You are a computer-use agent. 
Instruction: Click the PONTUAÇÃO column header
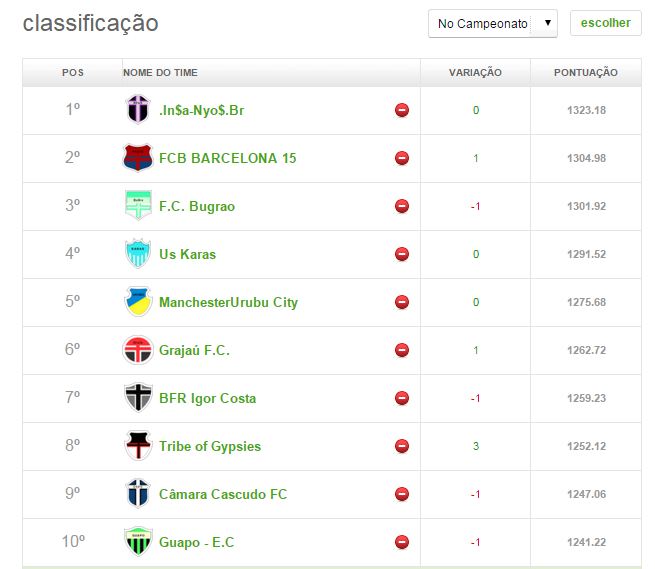[x=585, y=72]
